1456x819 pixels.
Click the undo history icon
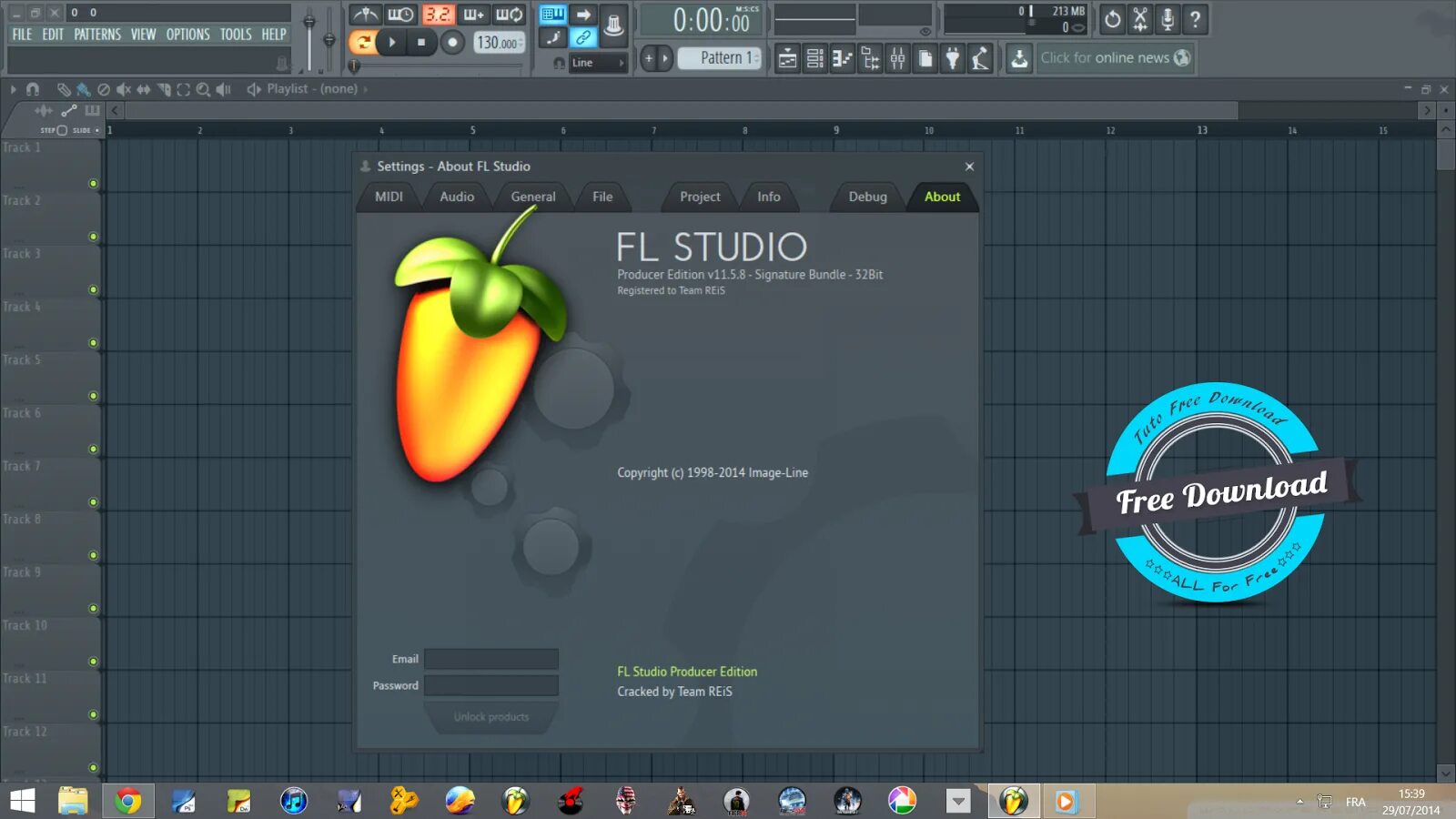point(1112,18)
